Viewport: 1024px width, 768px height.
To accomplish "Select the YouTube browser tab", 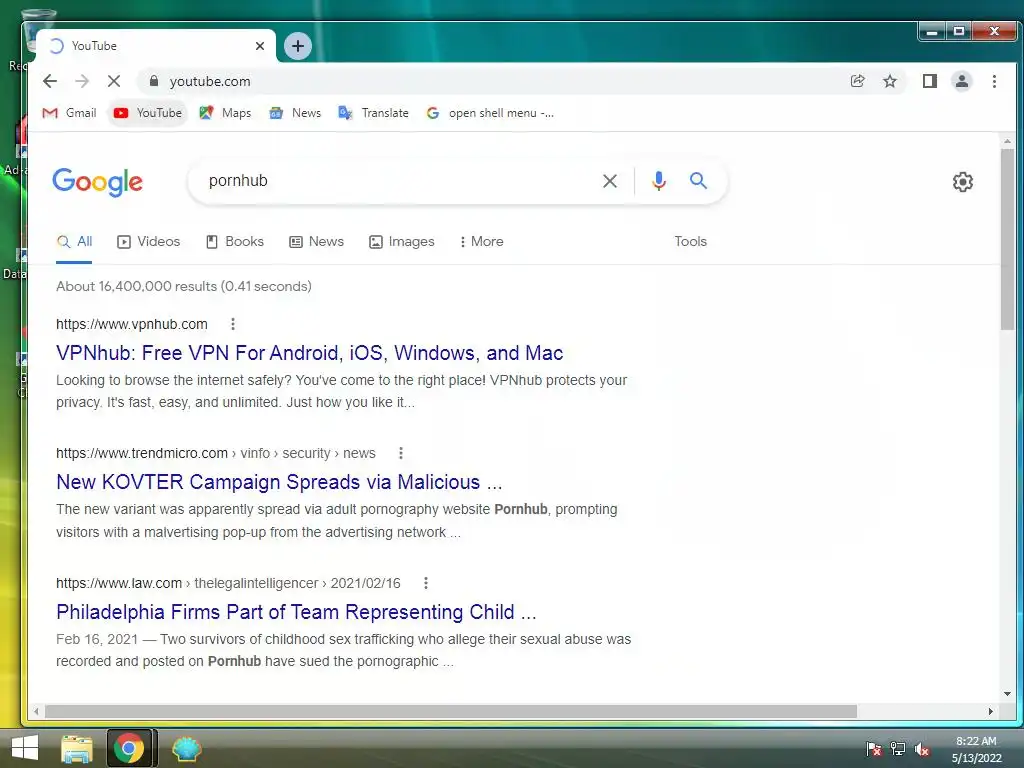I will click(x=155, y=46).
